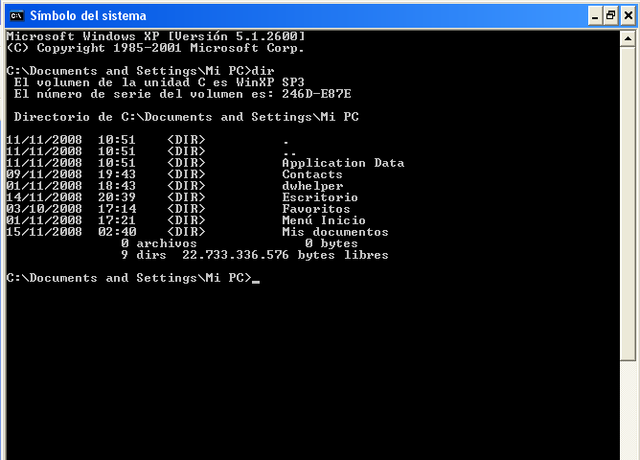This screenshot has height=460, width=640.
Task: Click the text 'WinXP SP3'
Action: coord(270,82)
